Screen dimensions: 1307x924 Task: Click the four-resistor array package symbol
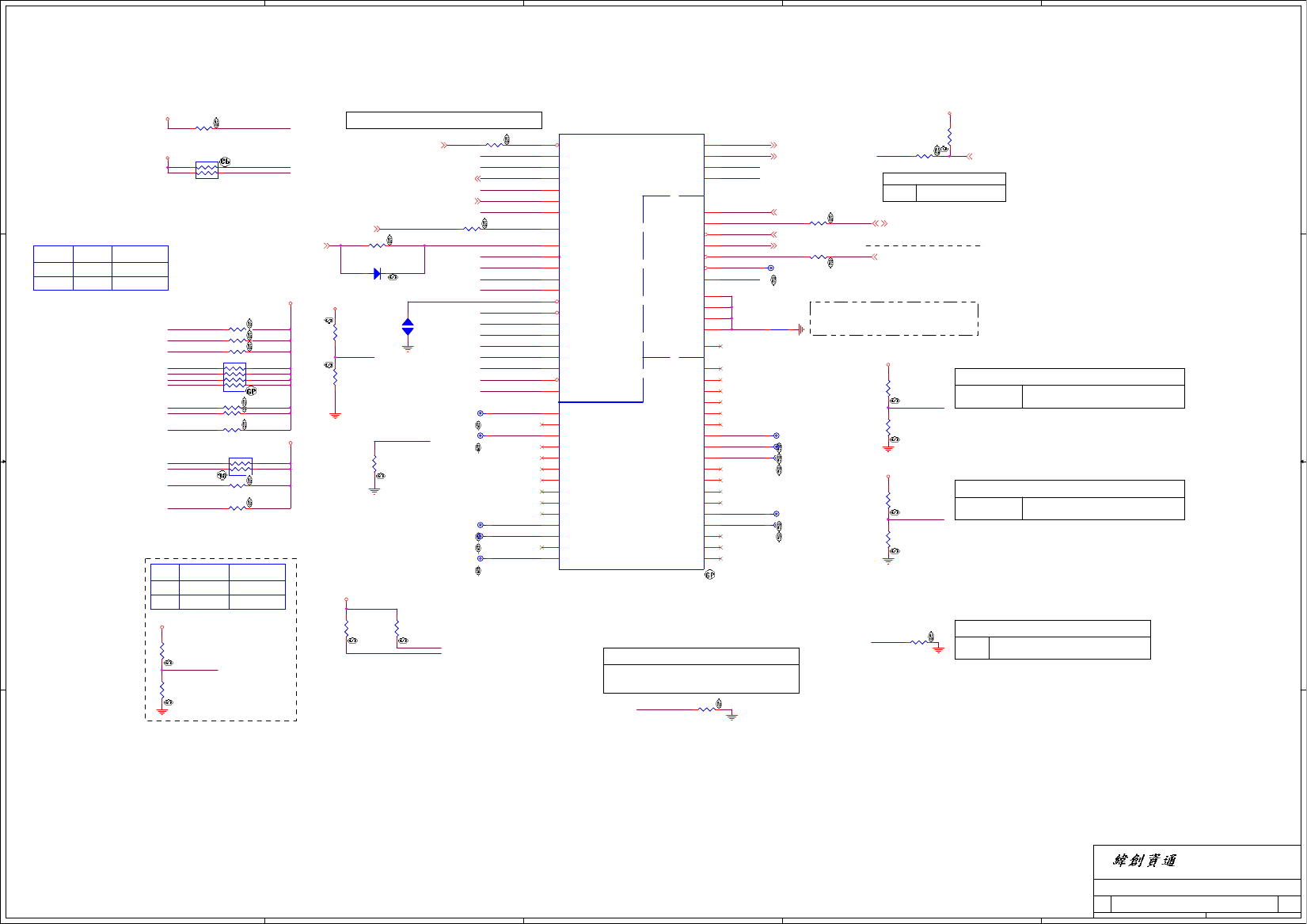tap(234, 377)
